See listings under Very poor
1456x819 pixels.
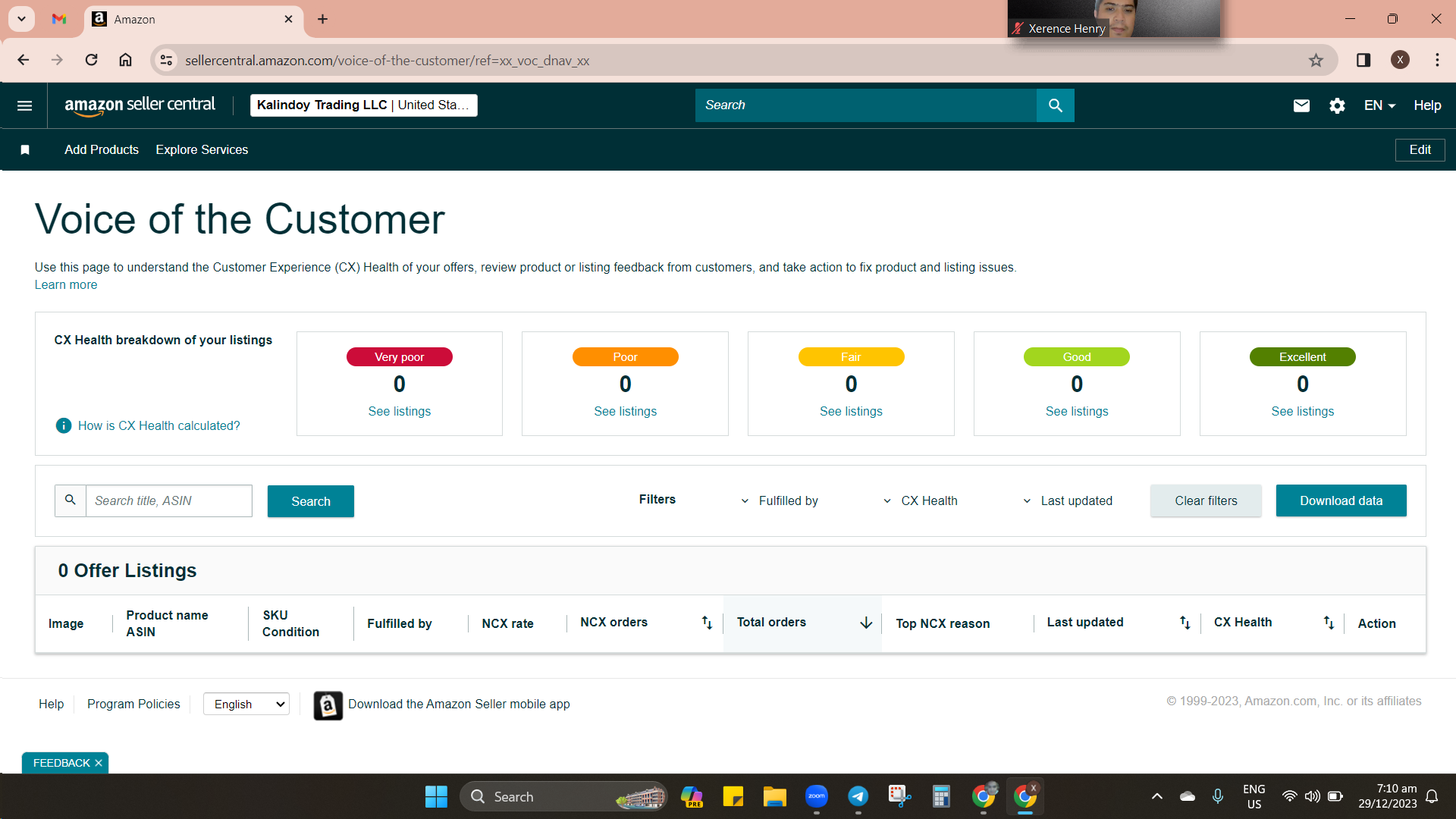click(x=400, y=412)
